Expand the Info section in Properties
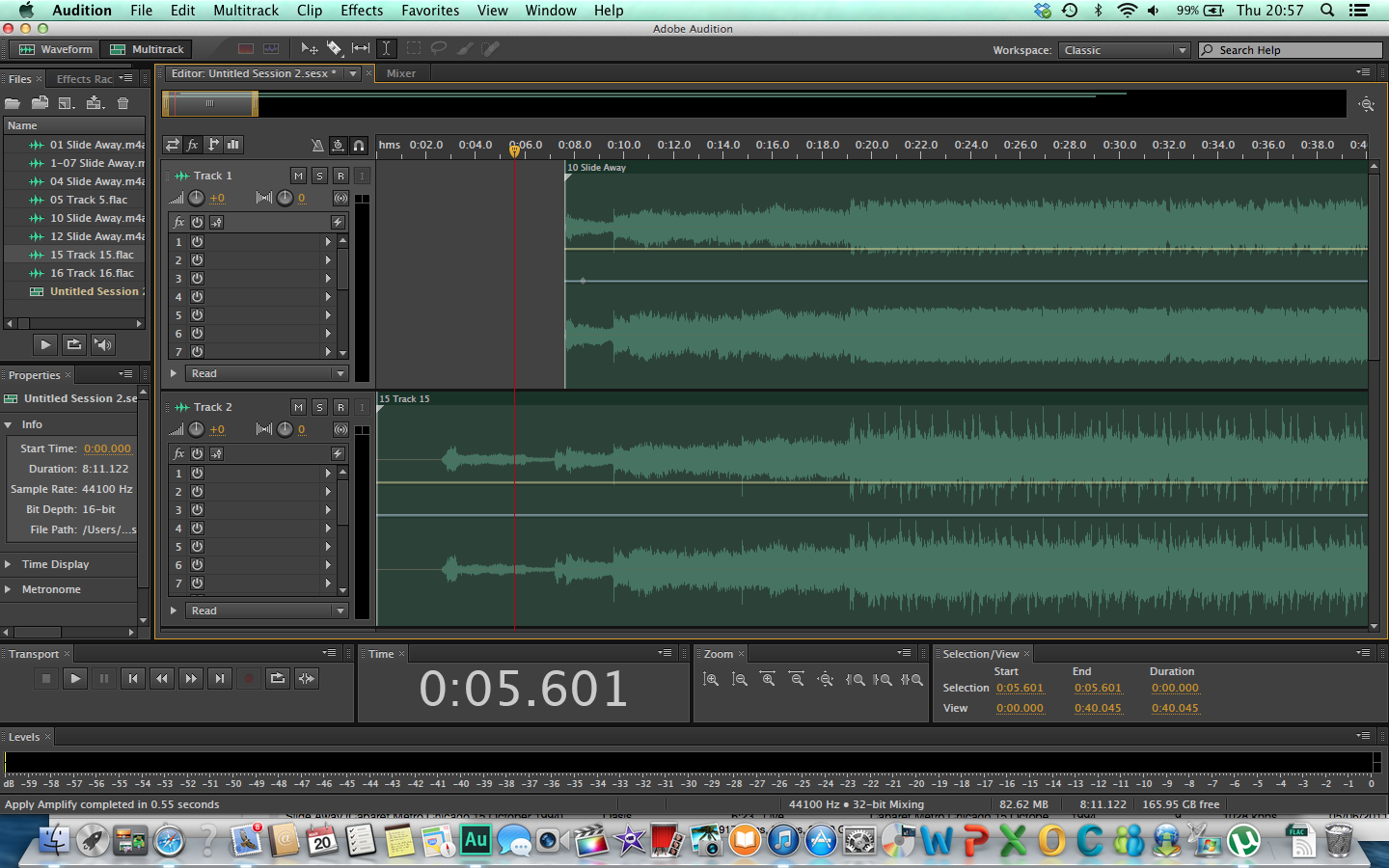This screenshot has width=1389, height=868. coord(9,424)
